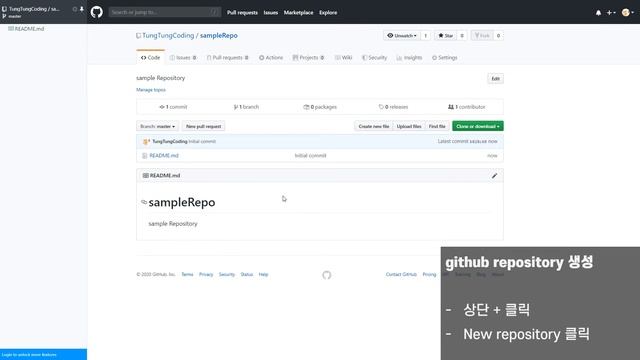Open footer Terms link
This screenshot has height=360, width=640.
point(187,274)
